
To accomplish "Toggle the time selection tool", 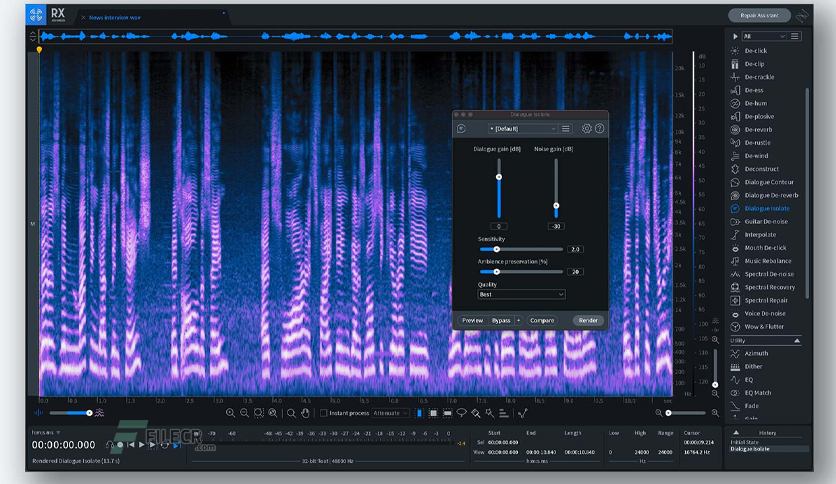I will 419,413.
